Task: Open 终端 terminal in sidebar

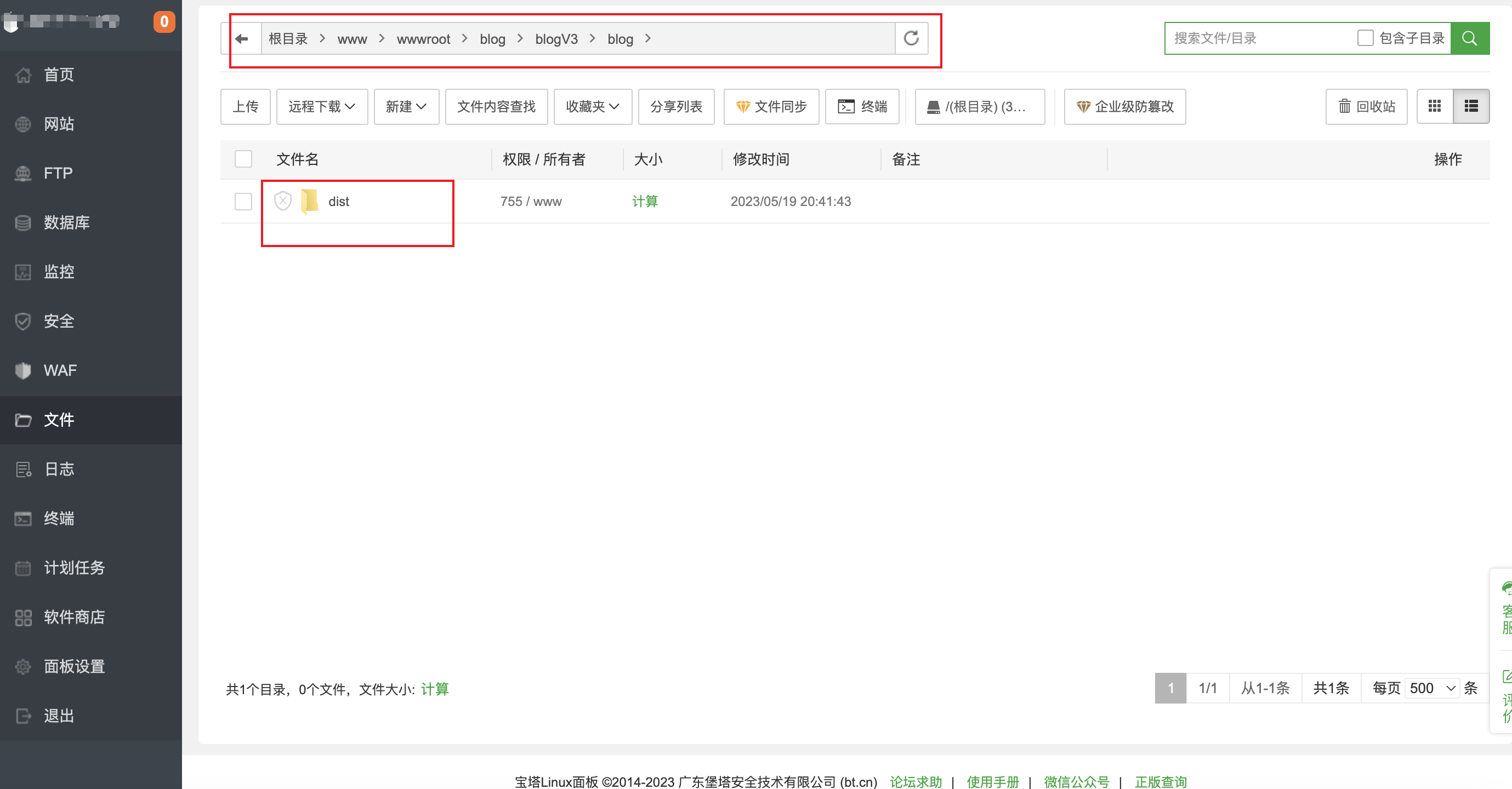Action: 91,518
